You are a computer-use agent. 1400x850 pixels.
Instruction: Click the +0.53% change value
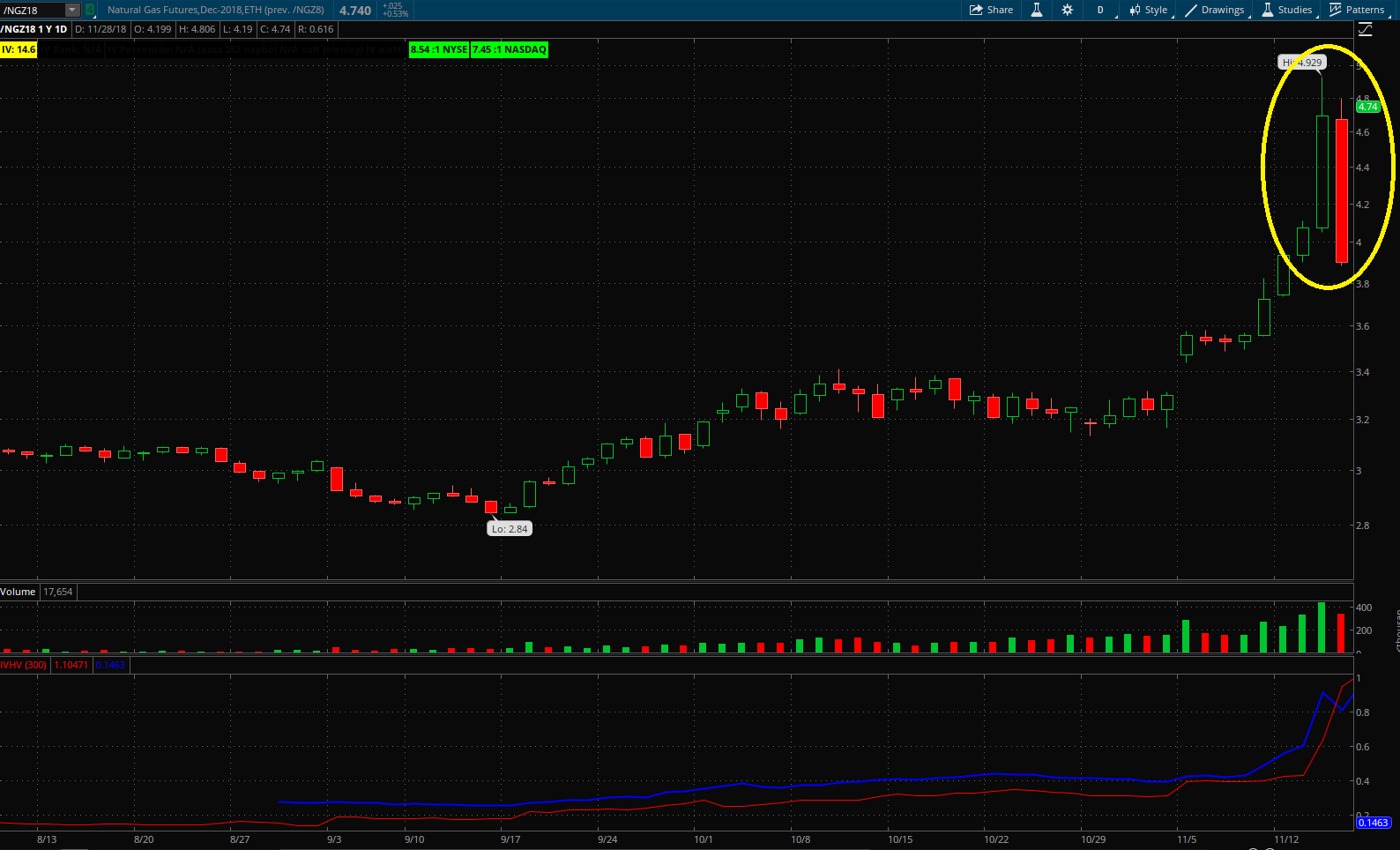[395, 14]
